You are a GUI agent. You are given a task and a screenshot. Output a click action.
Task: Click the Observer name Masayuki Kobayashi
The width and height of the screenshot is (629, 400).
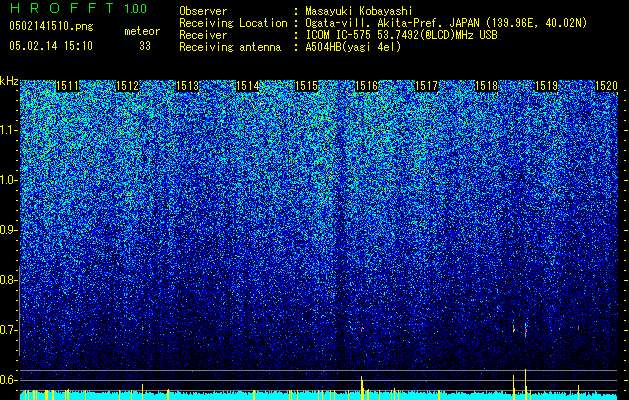[x=359, y=11]
